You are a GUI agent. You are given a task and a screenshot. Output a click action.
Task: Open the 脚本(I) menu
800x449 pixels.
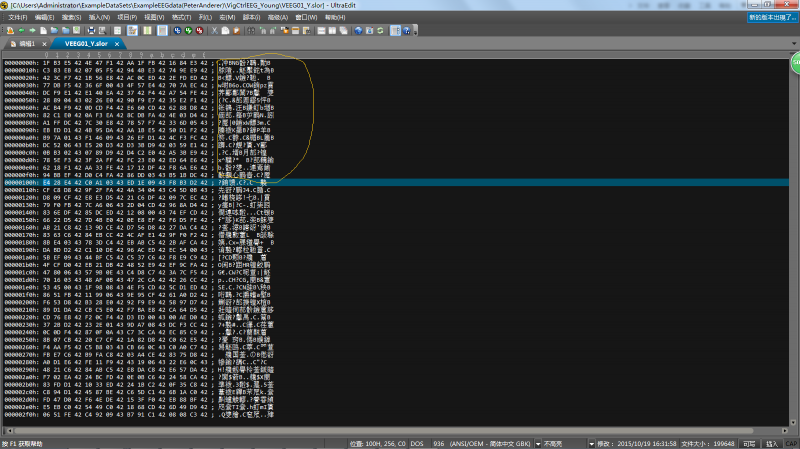pyautogui.click(x=251, y=17)
